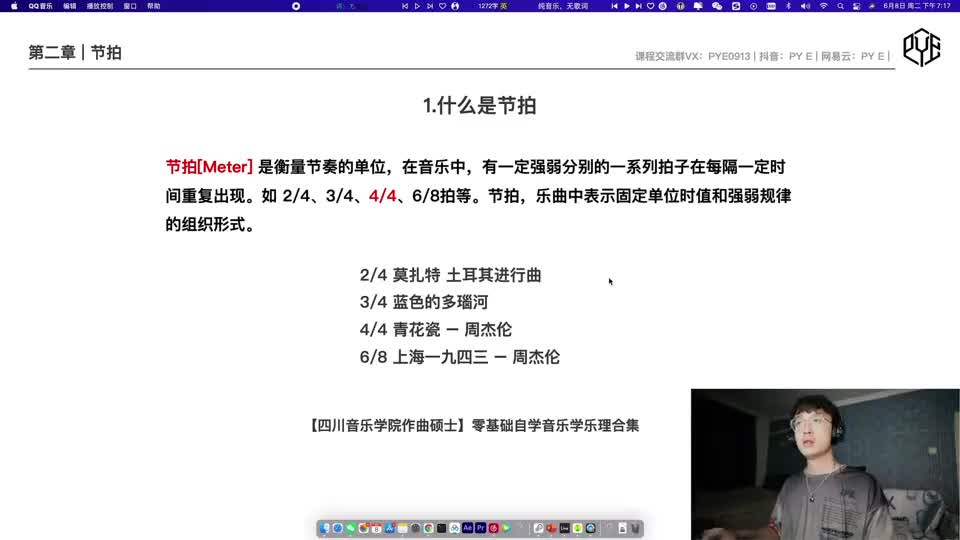Open the volume control in menu bar
The height and width of the screenshot is (540, 960).
(x=805, y=6)
